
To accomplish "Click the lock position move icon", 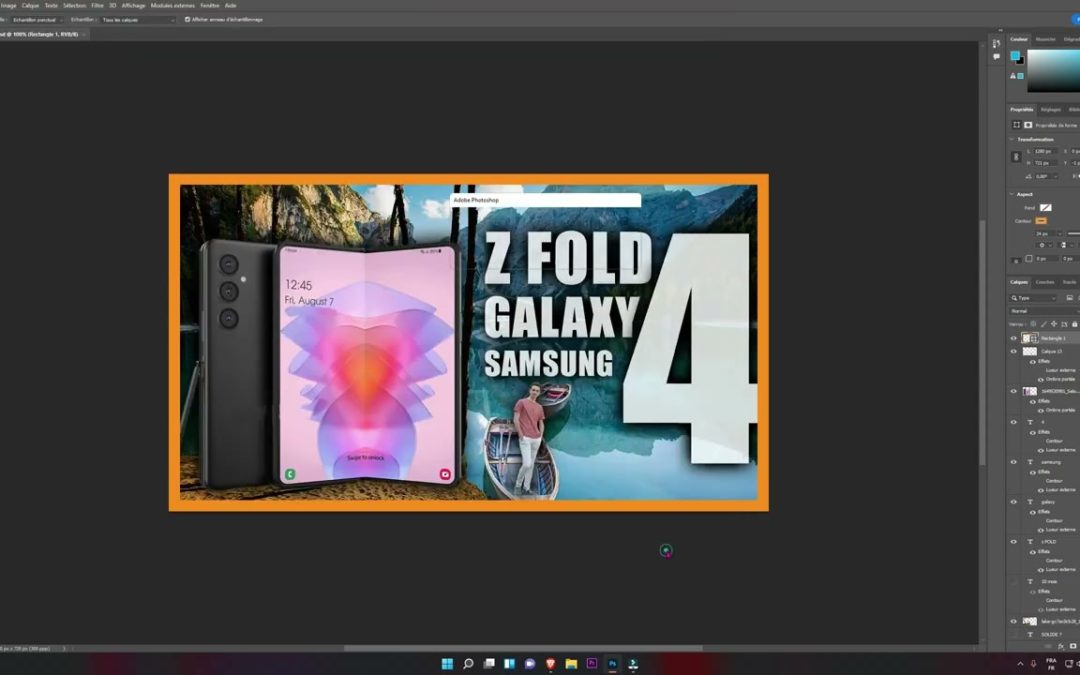I will tap(1053, 324).
